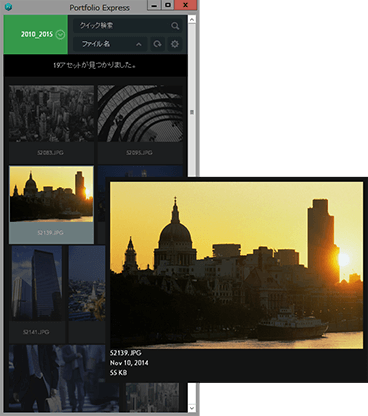This screenshot has width=368, height=416.
Task: Click the 52095.JPG filename label
Action: [139, 153]
